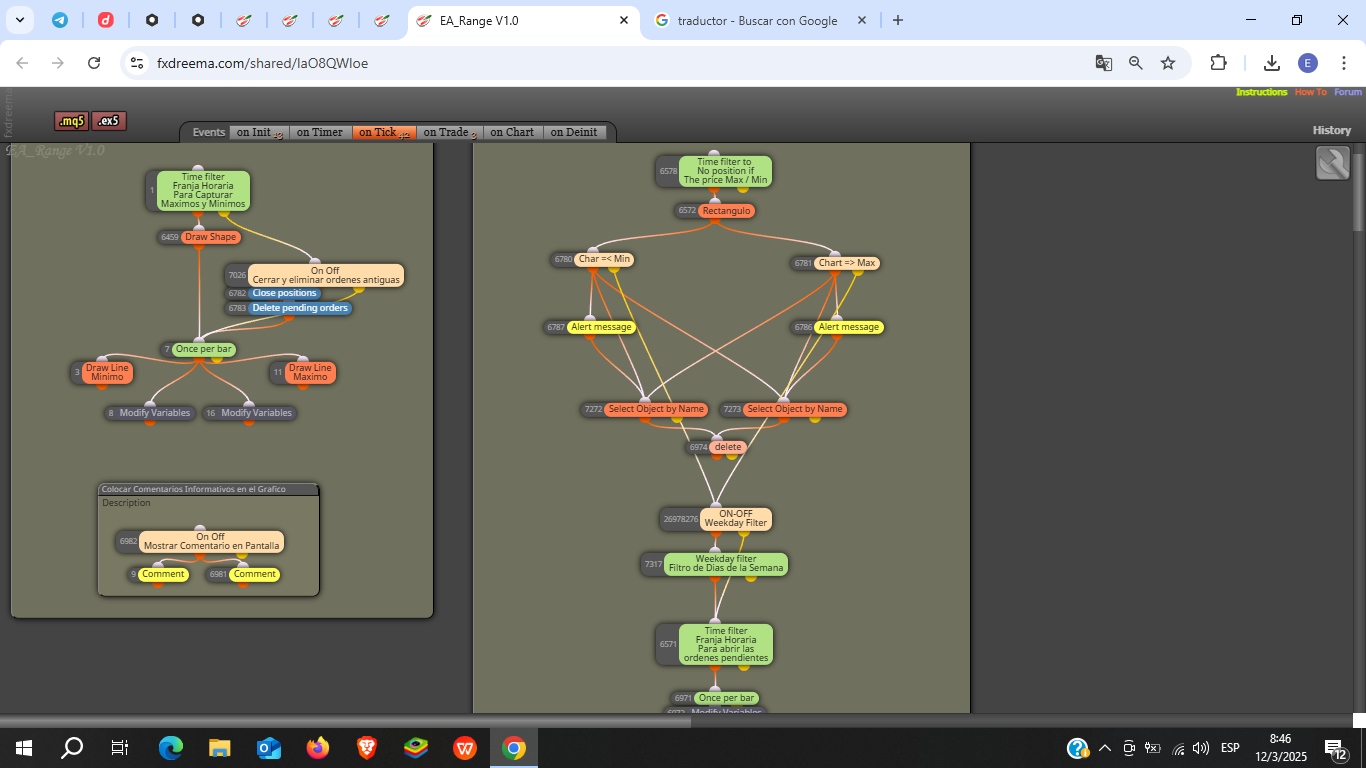
Task: Select the Draw Shape block 6459
Action: (210, 237)
